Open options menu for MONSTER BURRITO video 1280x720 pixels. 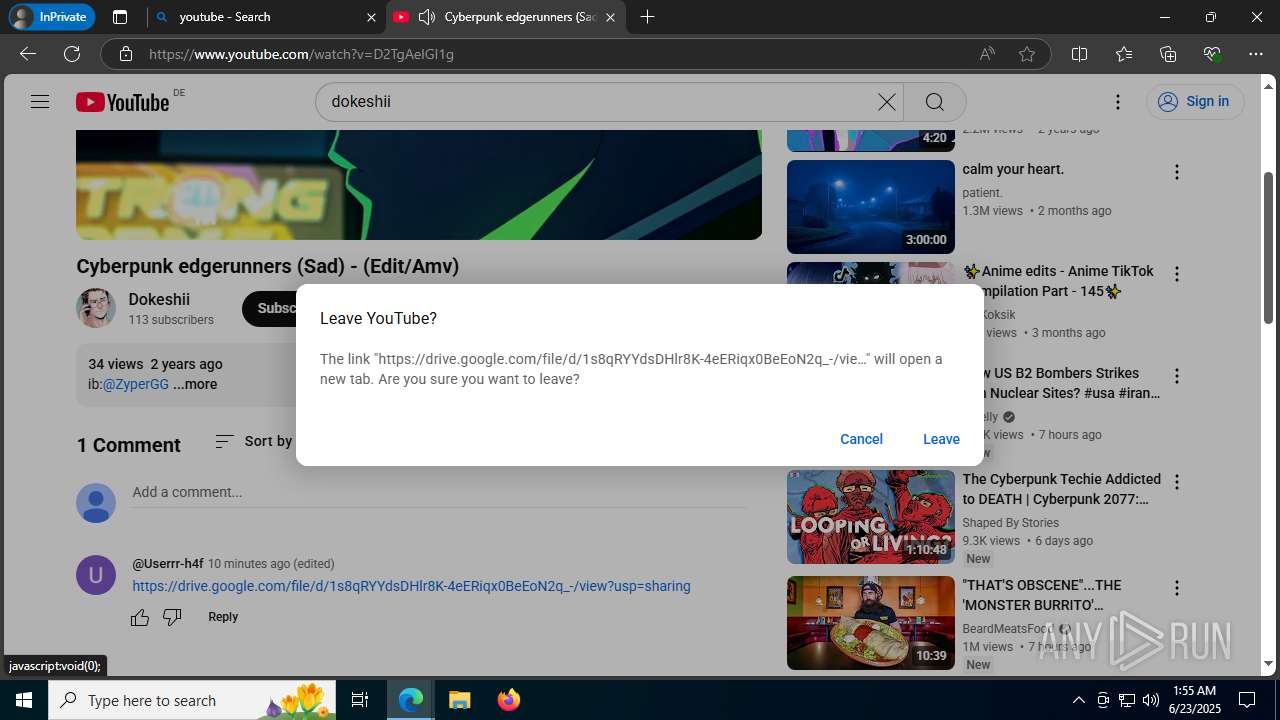pos(1177,588)
